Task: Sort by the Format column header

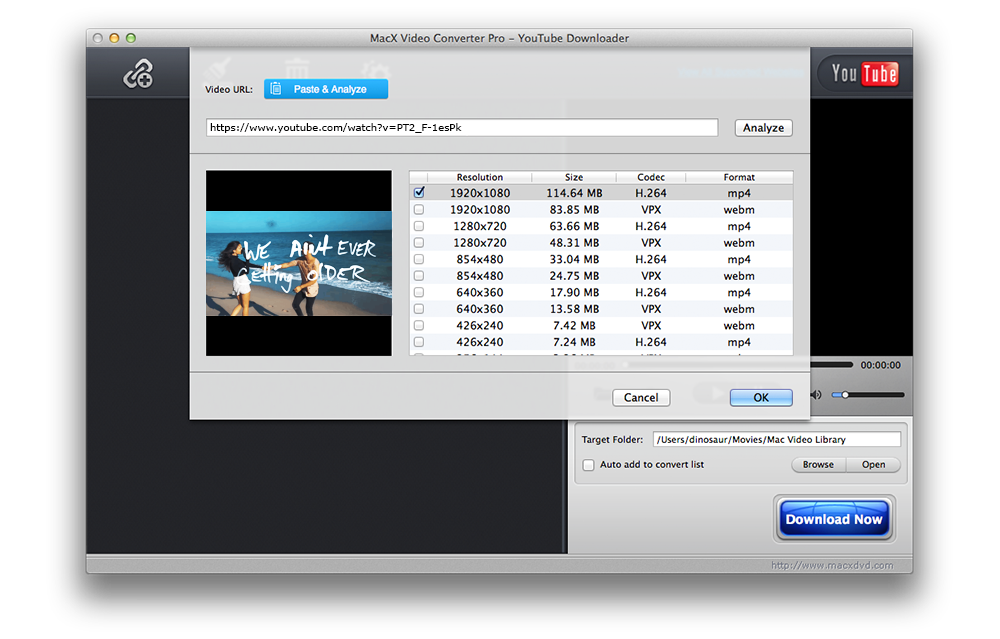Action: point(739,177)
